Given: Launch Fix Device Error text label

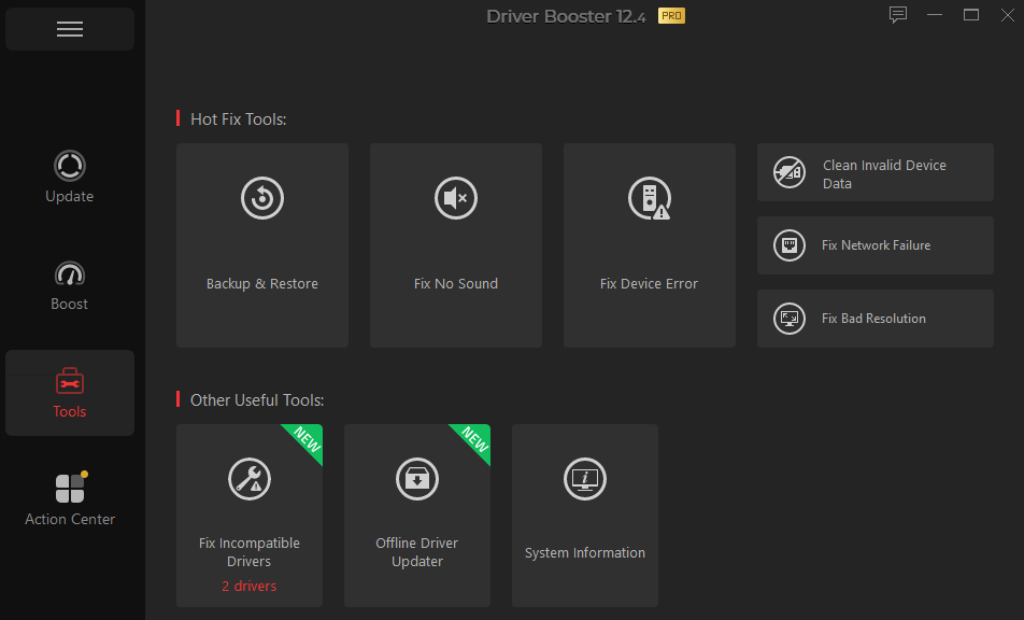Looking at the screenshot, I should [x=649, y=284].
